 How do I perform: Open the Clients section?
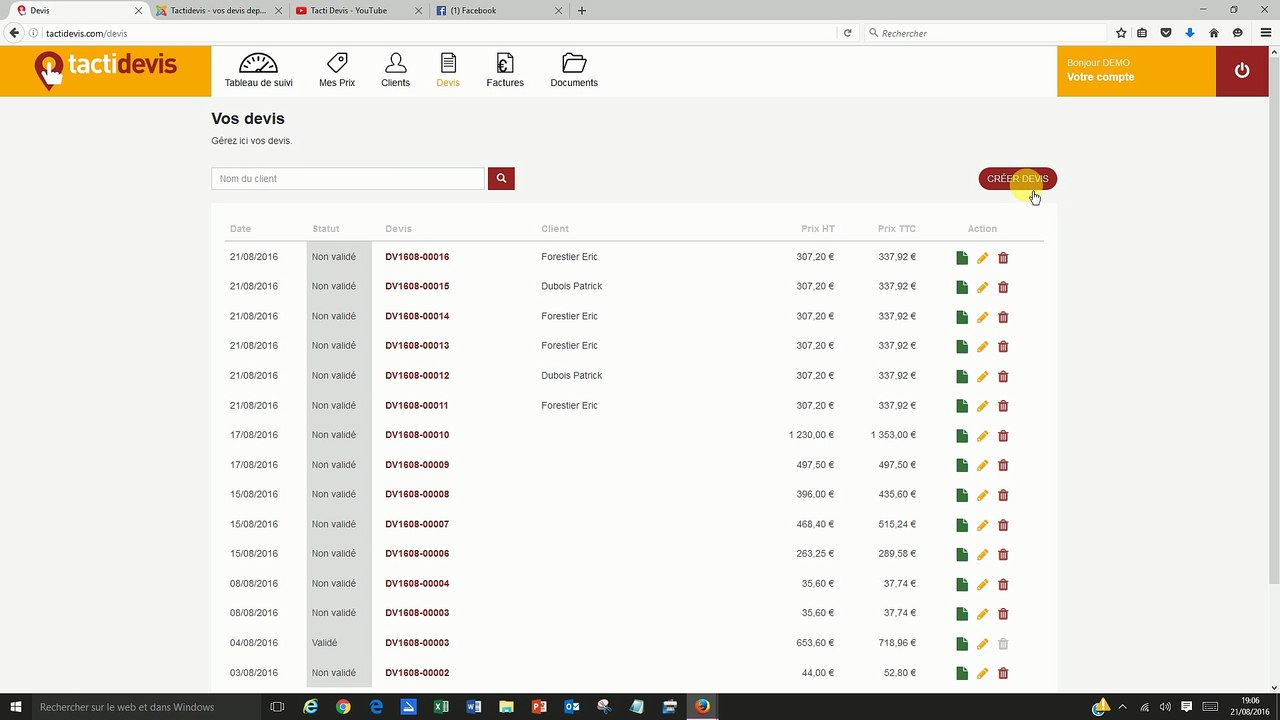click(x=395, y=71)
